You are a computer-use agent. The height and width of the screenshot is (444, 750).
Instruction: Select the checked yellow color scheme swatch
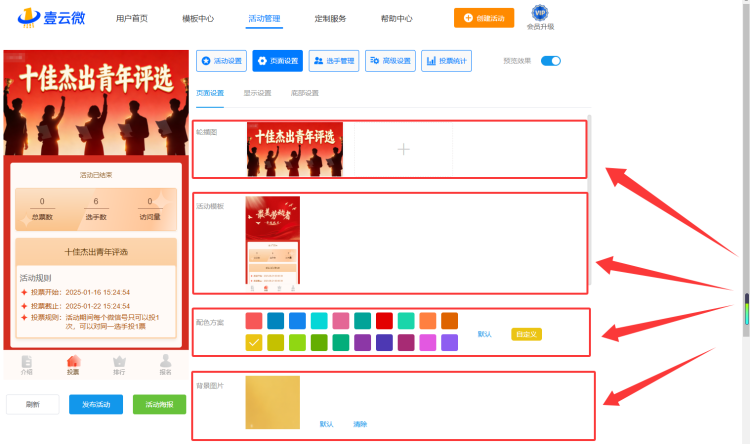coord(254,343)
